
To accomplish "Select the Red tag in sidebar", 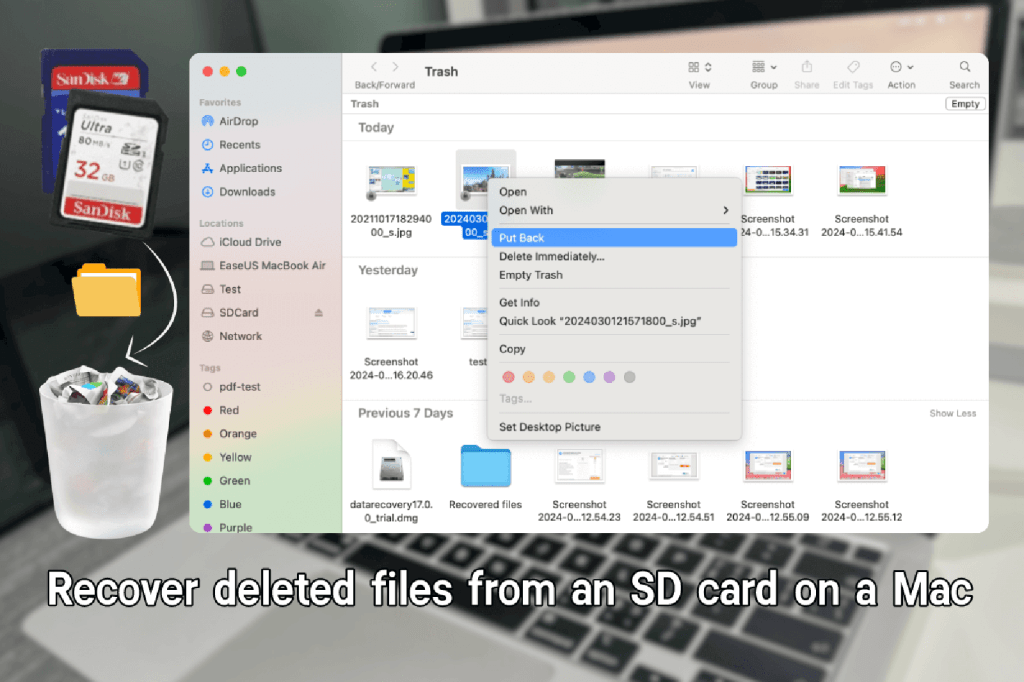I will 229,410.
